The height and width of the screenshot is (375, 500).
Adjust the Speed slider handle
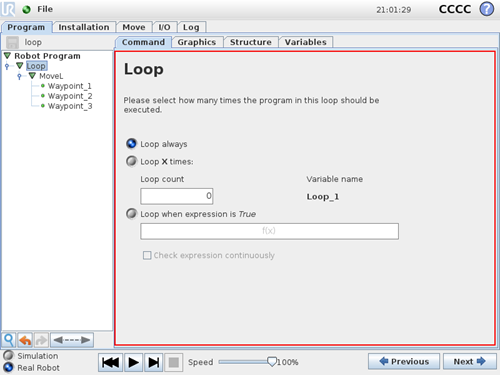coord(272,362)
